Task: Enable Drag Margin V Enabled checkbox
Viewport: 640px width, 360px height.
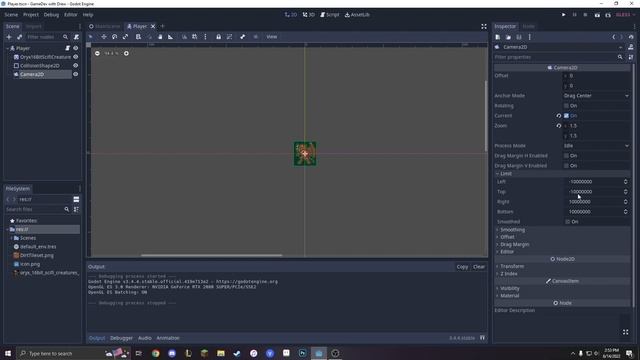Action: point(566,166)
